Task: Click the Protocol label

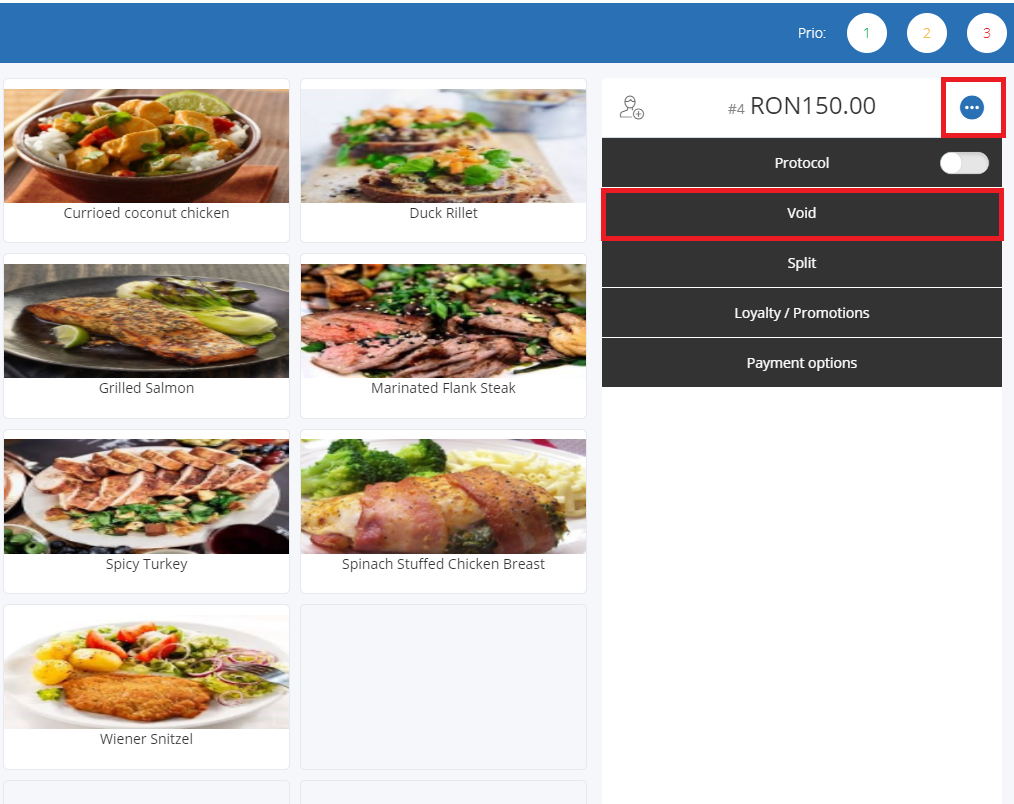Action: point(801,163)
